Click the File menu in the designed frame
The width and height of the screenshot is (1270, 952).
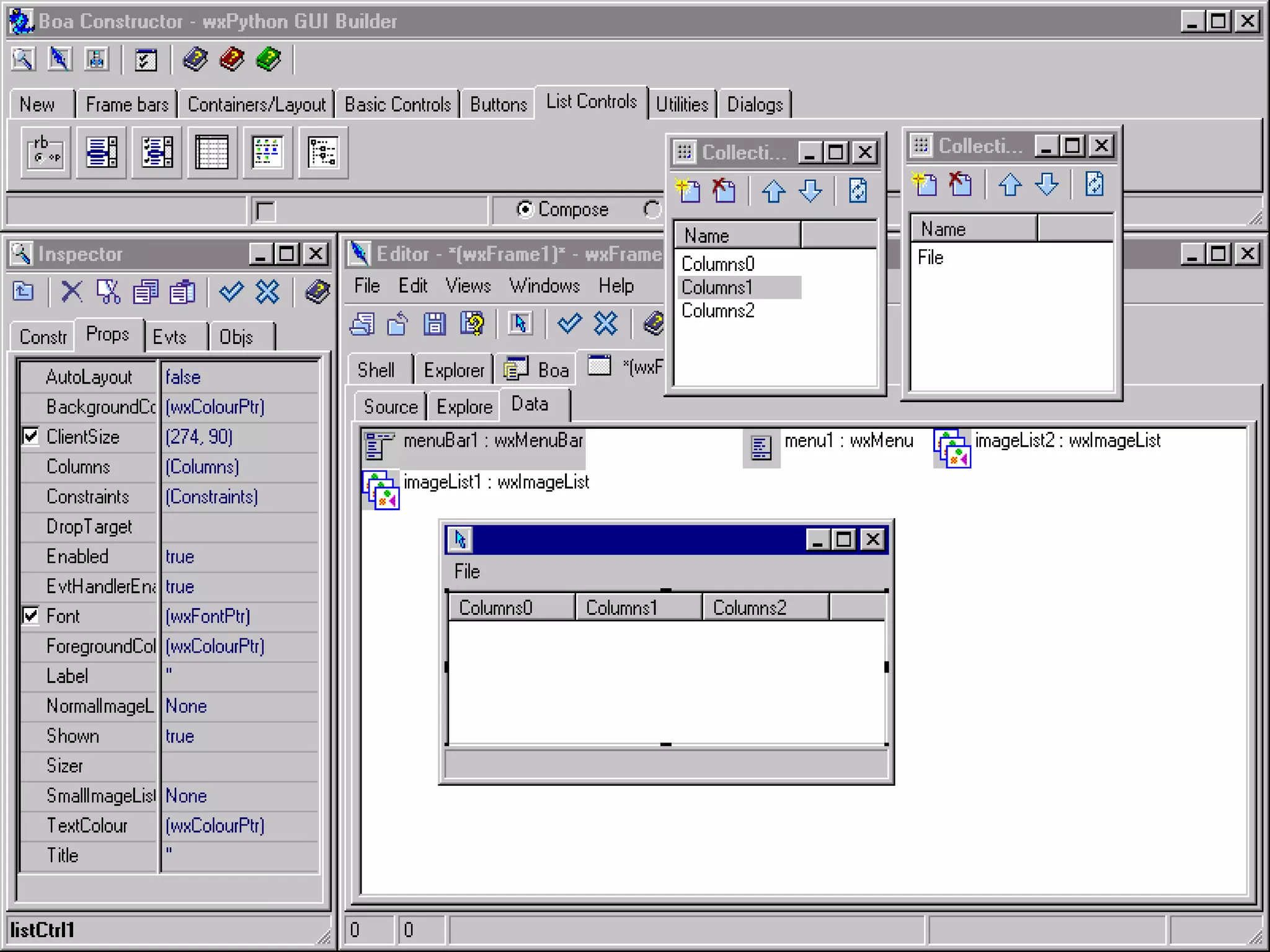(467, 571)
